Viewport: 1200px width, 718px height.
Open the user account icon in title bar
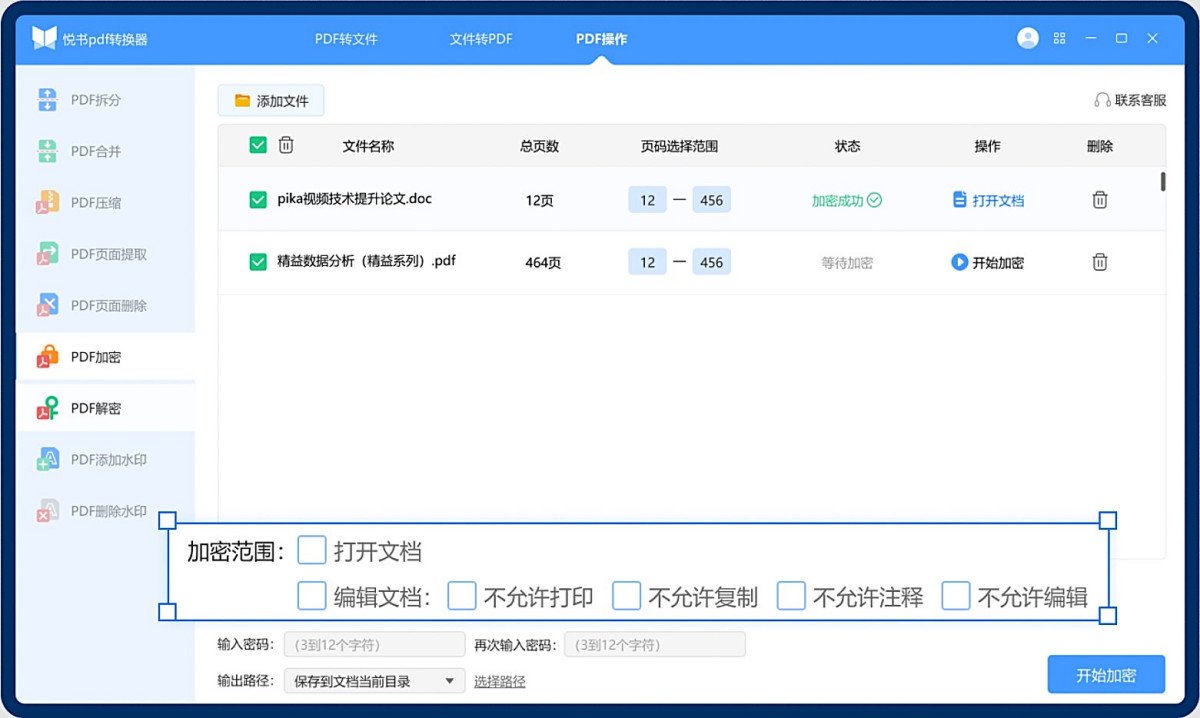(x=1028, y=38)
